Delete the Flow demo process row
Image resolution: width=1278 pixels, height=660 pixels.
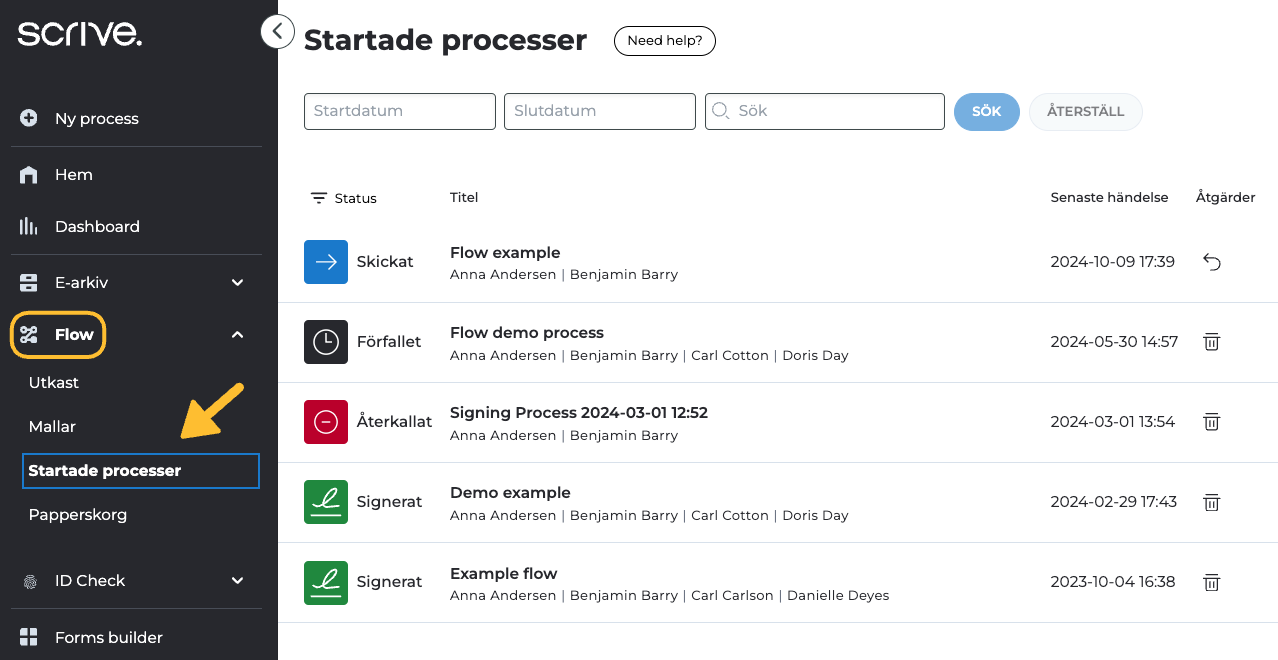1211,342
